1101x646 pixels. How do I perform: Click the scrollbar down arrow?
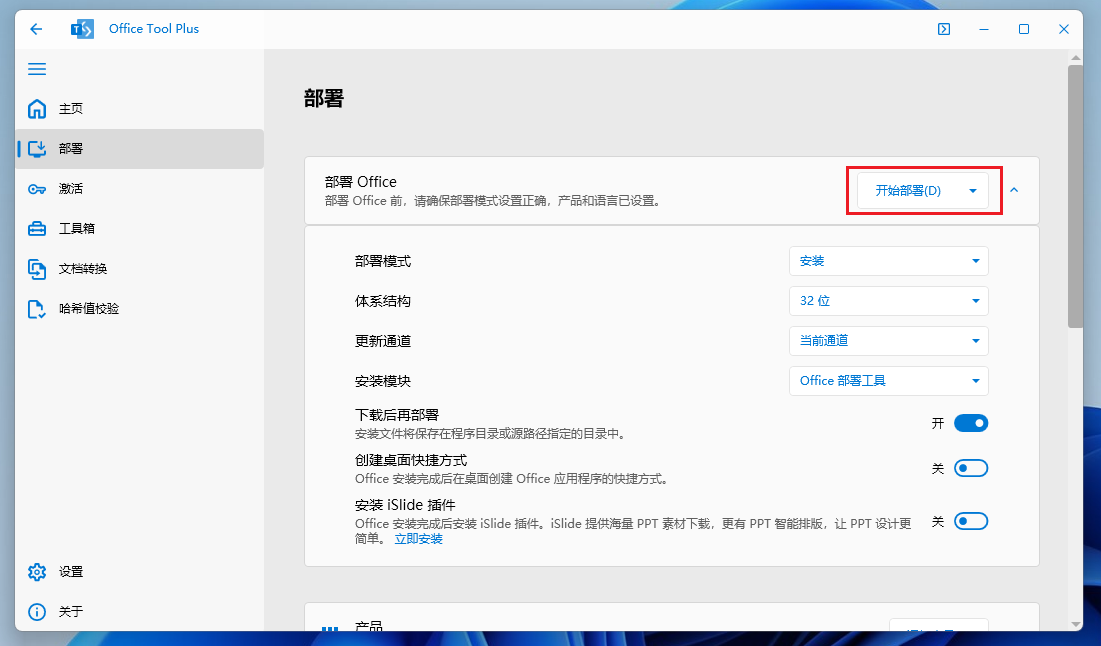(x=1076, y=624)
